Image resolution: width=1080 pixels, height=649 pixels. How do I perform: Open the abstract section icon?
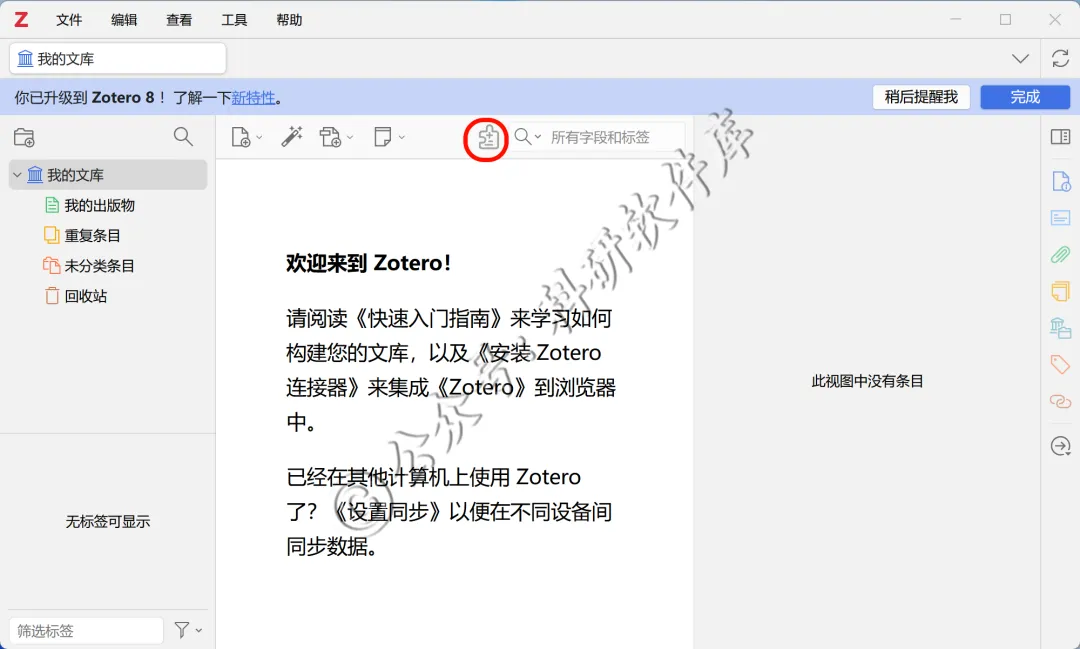click(x=1060, y=218)
